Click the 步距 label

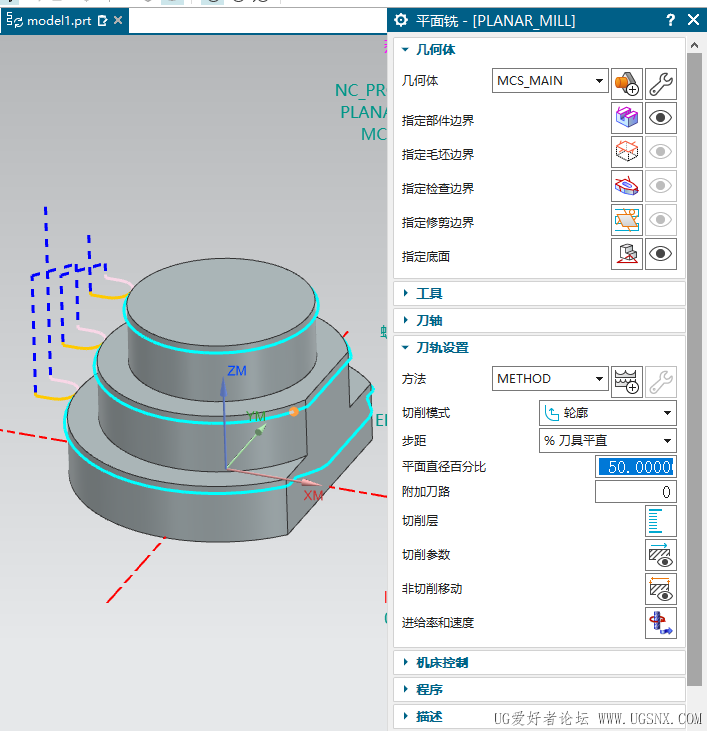pyautogui.click(x=414, y=441)
